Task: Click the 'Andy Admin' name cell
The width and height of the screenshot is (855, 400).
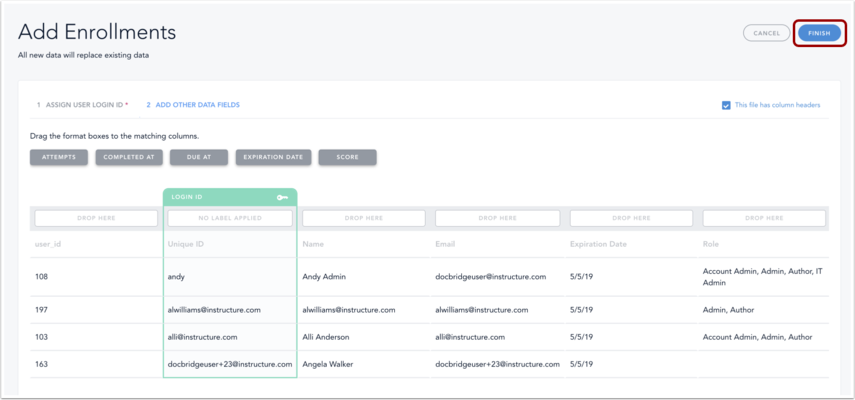Action: coord(324,277)
